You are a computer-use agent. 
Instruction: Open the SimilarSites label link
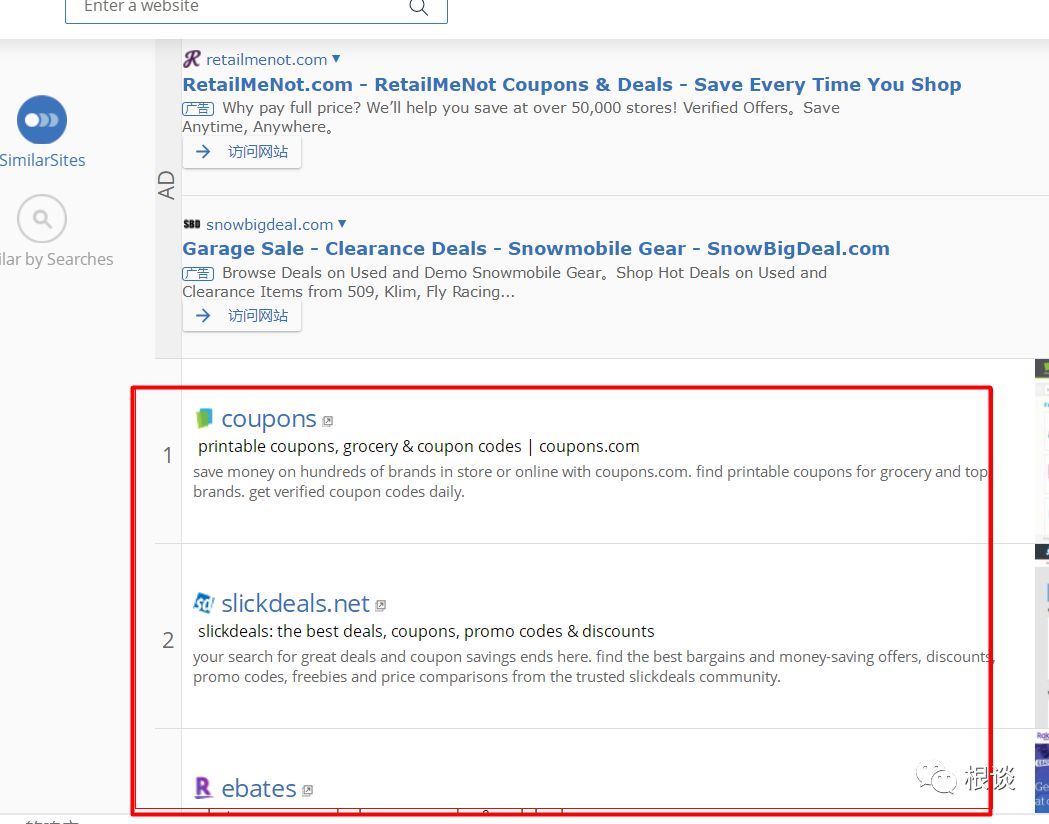tap(42, 161)
